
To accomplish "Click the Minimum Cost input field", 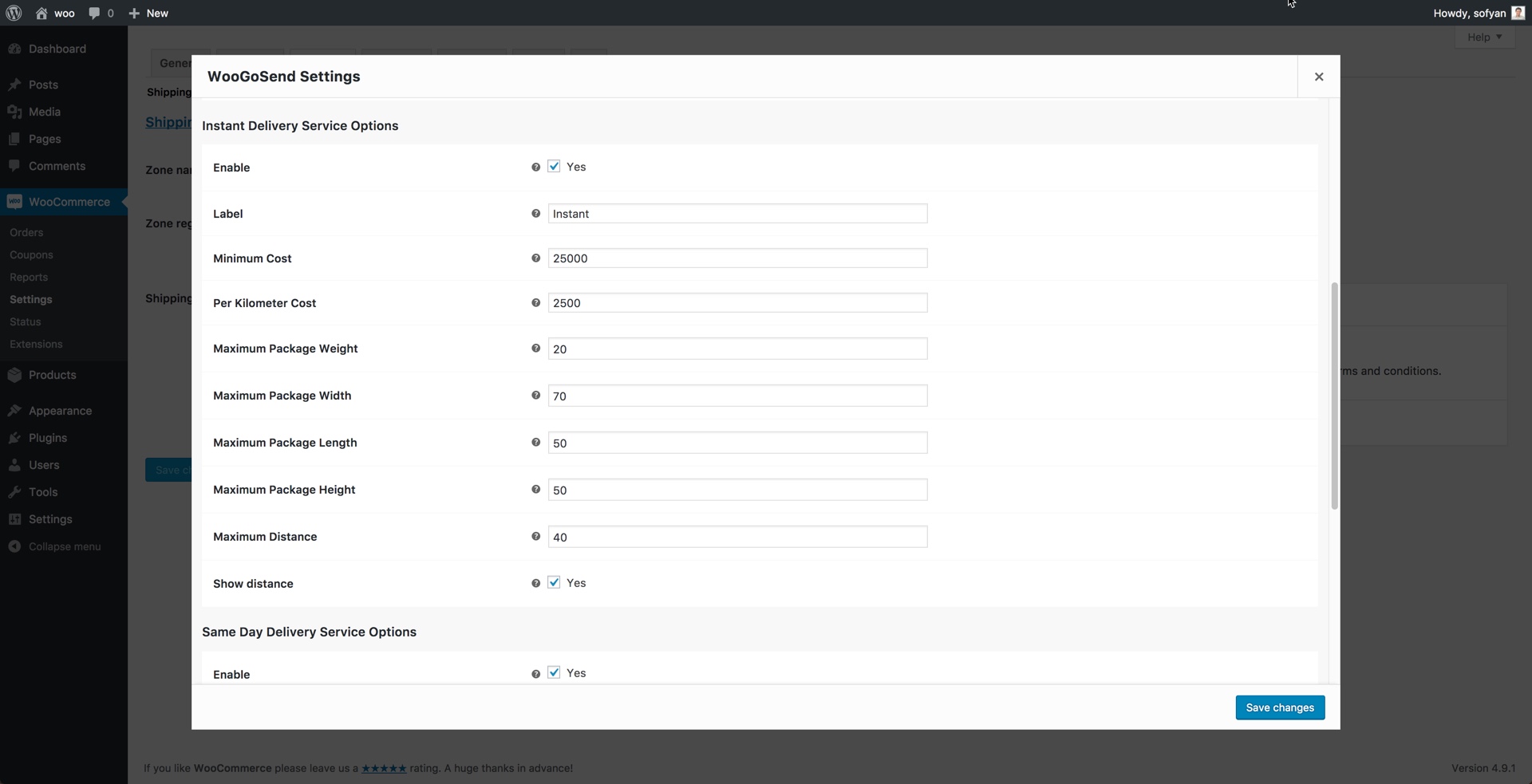I will [737, 258].
